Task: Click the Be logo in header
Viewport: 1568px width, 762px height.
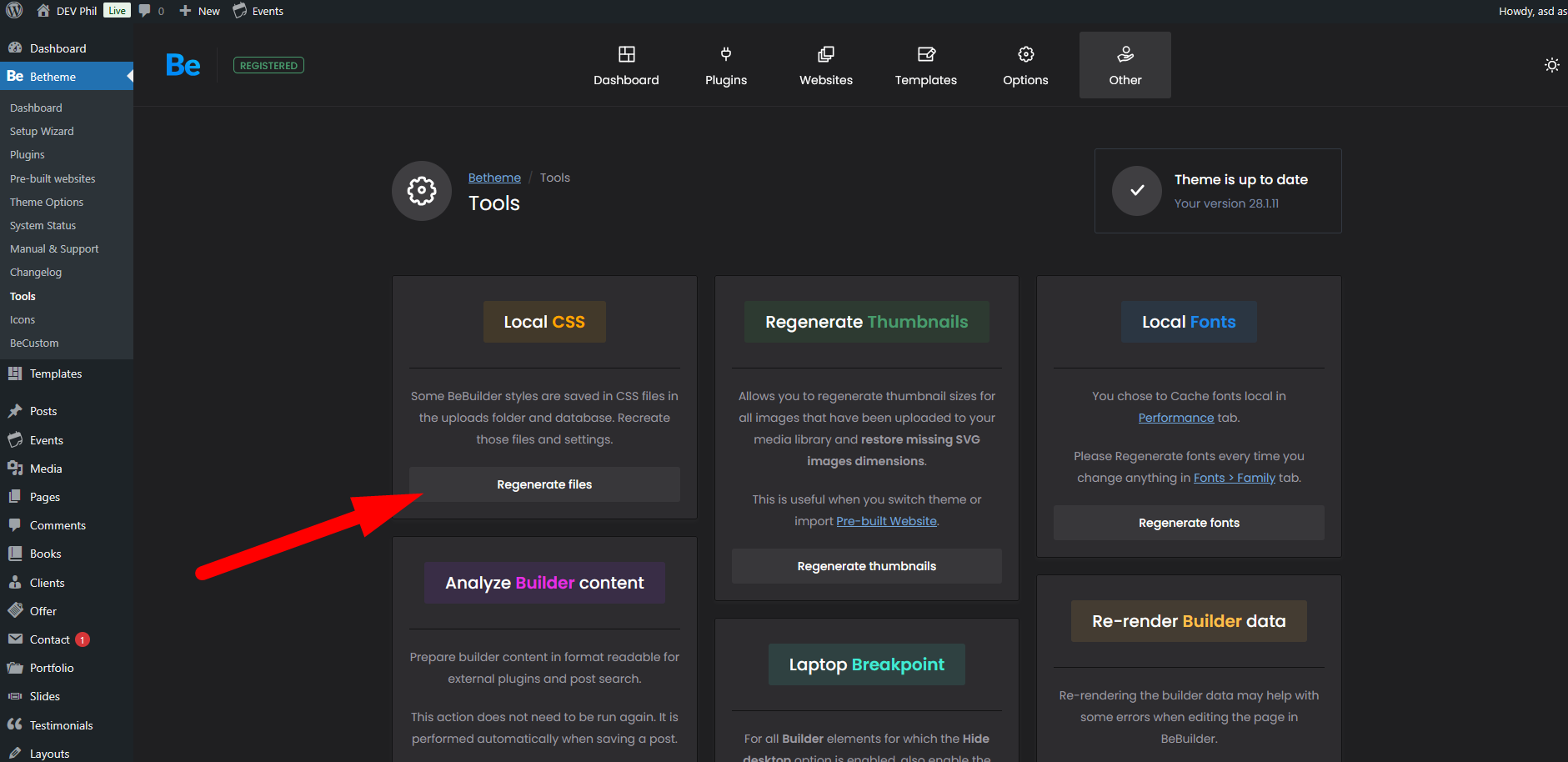Action: 183,65
